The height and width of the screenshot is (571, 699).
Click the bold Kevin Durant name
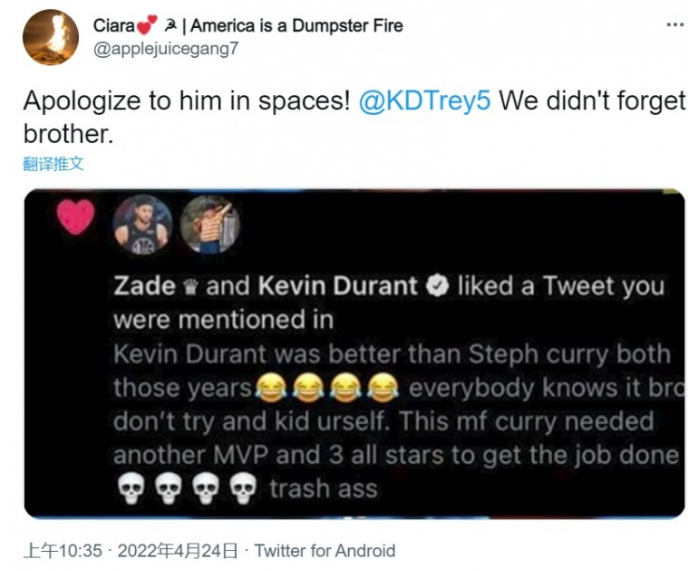coord(338,287)
